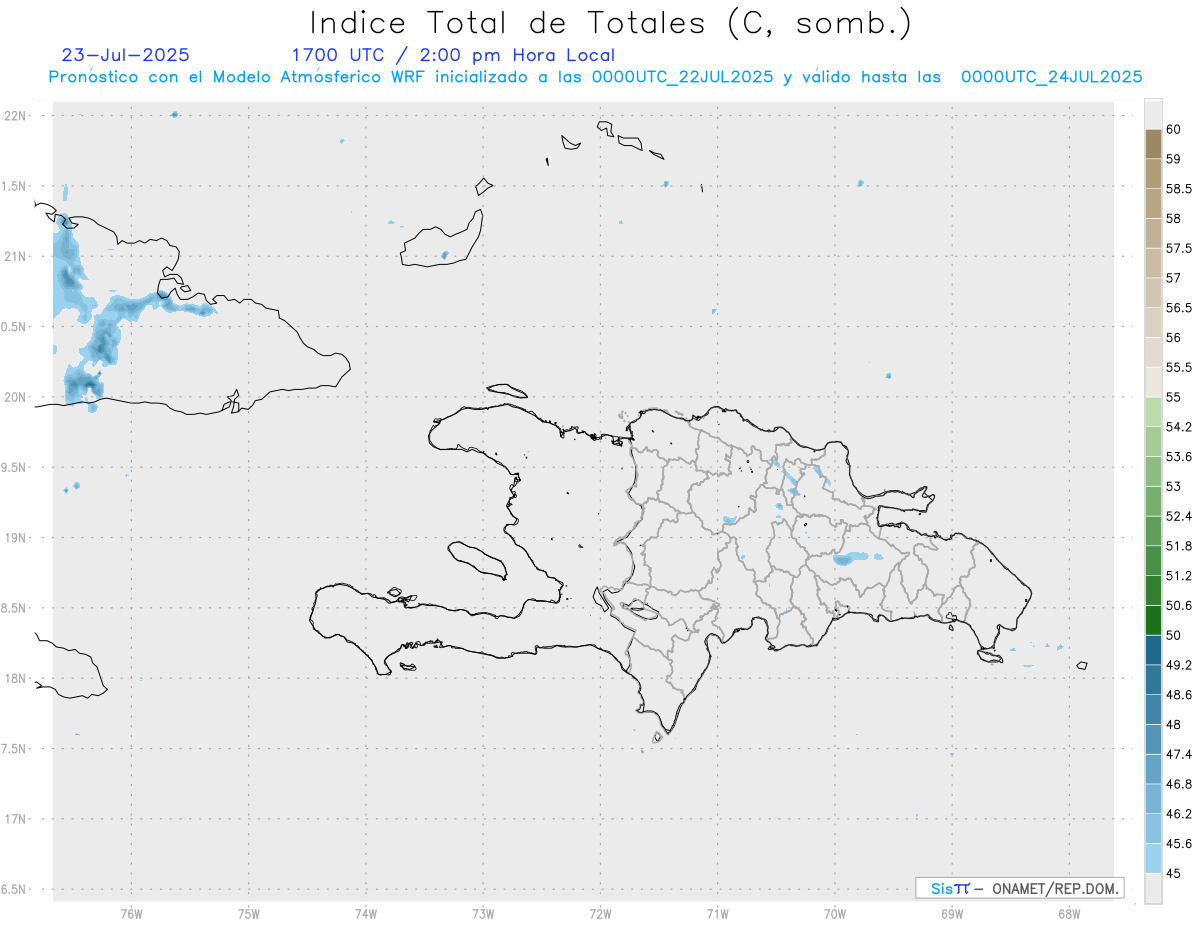Click the "74W" longitude label
Image resolution: width=1200 pixels, height=927 pixels.
tap(366, 914)
